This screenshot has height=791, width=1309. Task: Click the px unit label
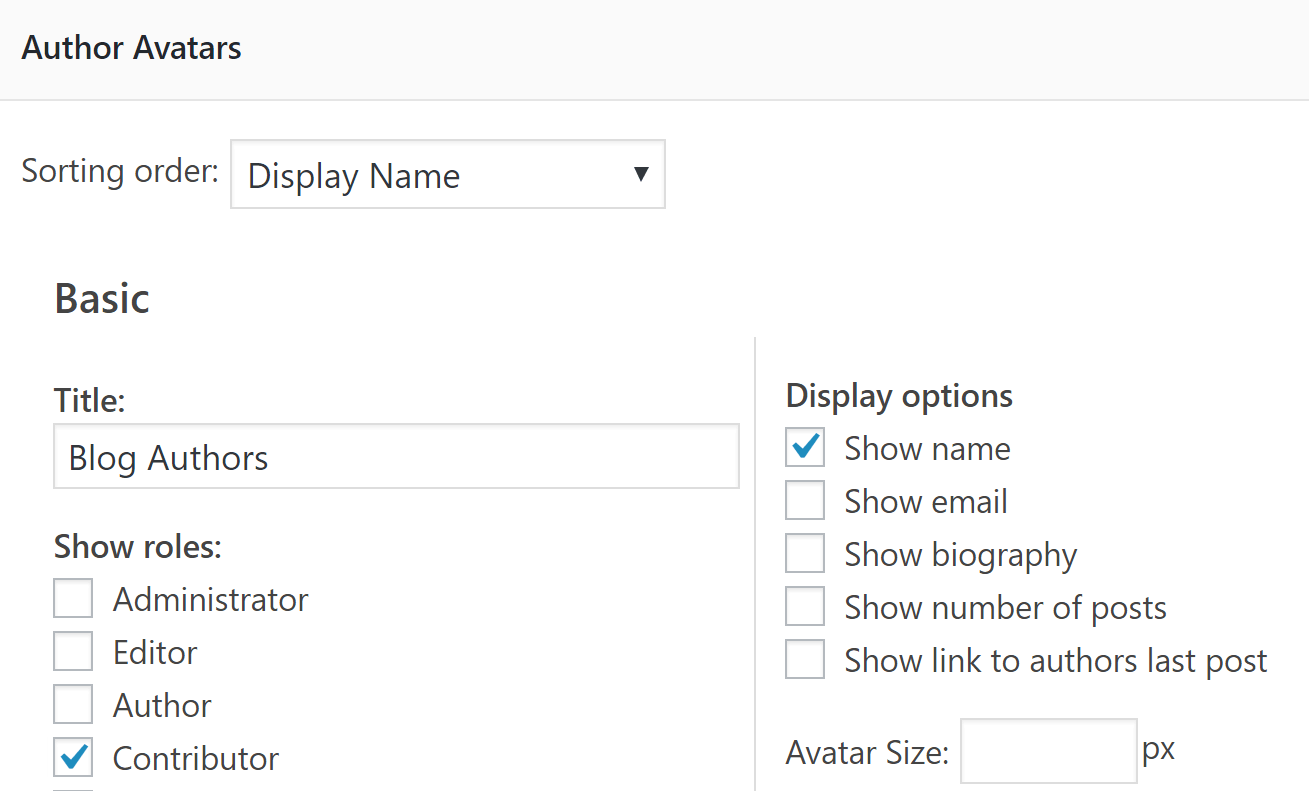pos(1160,749)
